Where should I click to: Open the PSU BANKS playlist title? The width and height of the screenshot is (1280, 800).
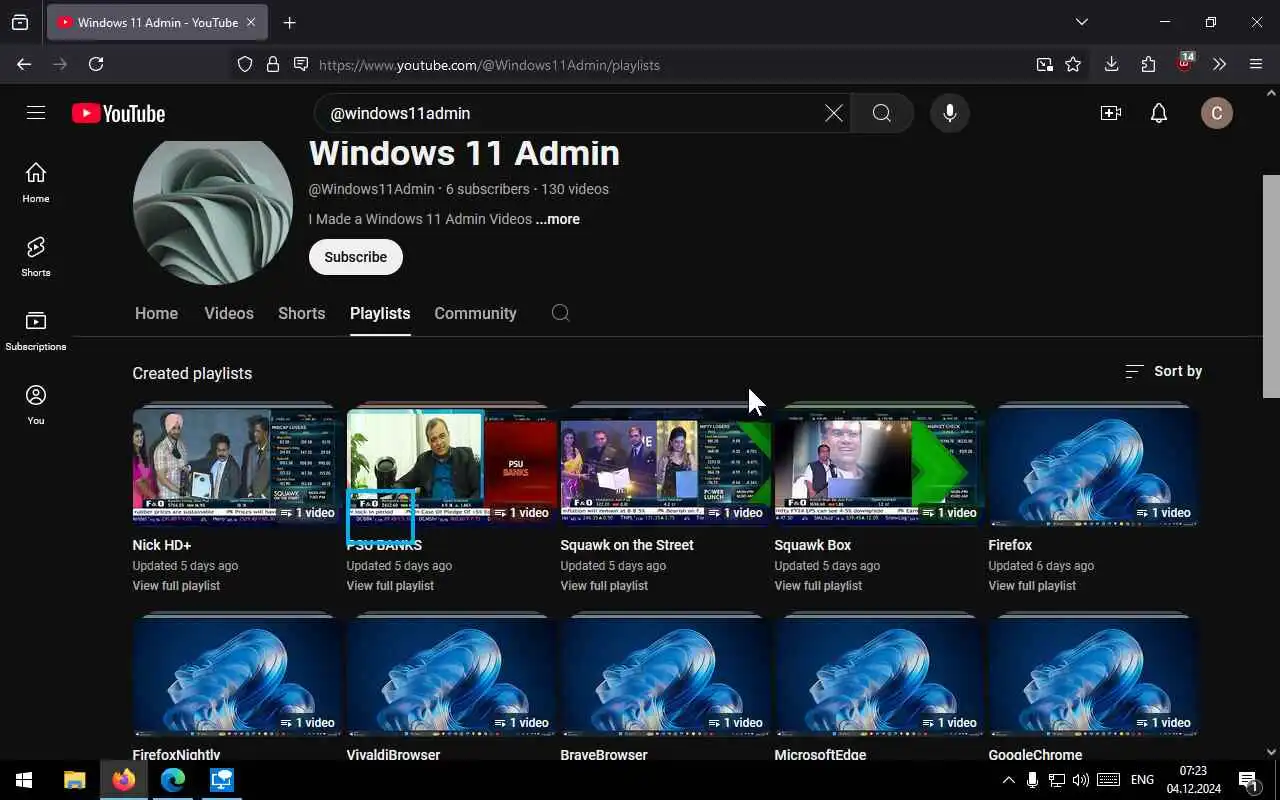click(384, 545)
